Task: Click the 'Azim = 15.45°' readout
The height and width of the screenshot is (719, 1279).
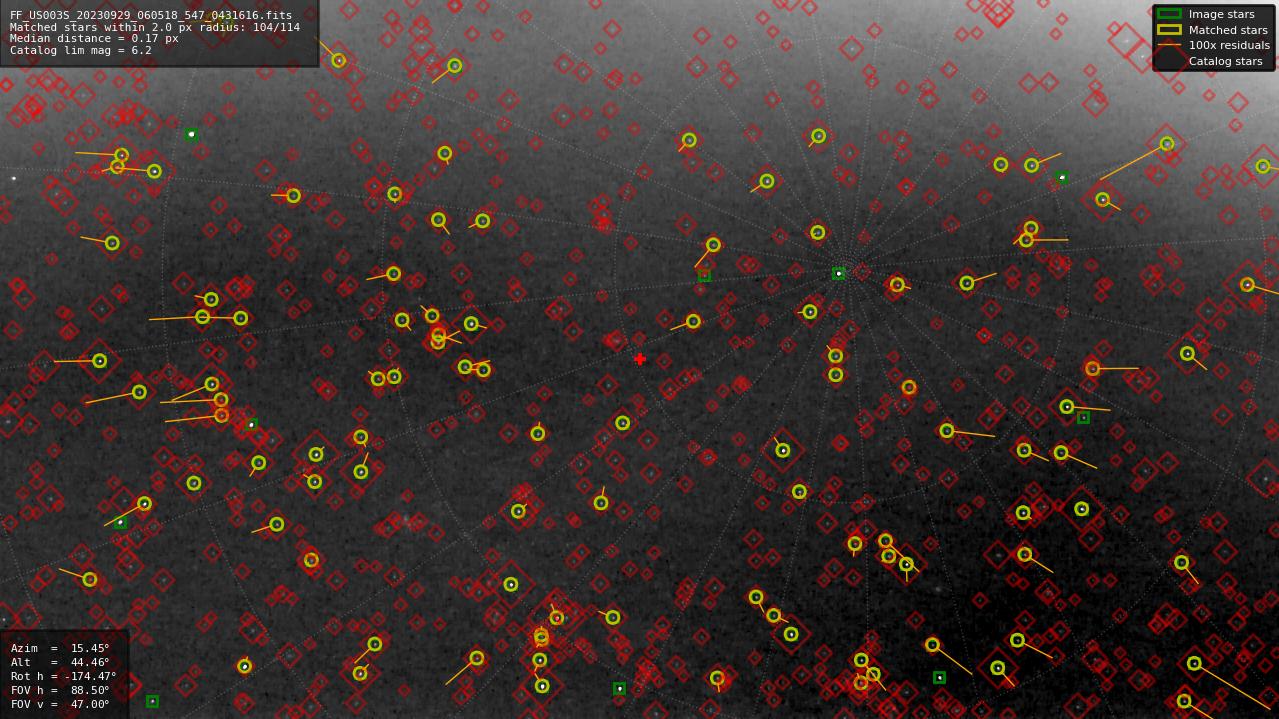Action: [x=60, y=648]
